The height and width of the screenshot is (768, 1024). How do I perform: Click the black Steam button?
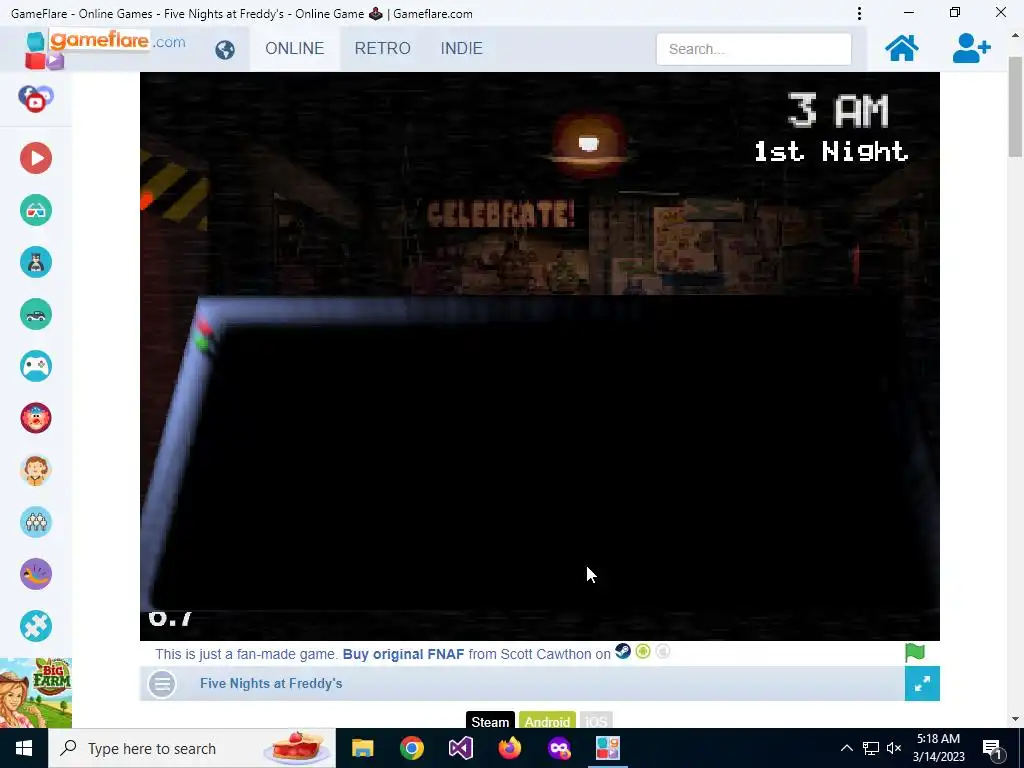click(x=490, y=721)
